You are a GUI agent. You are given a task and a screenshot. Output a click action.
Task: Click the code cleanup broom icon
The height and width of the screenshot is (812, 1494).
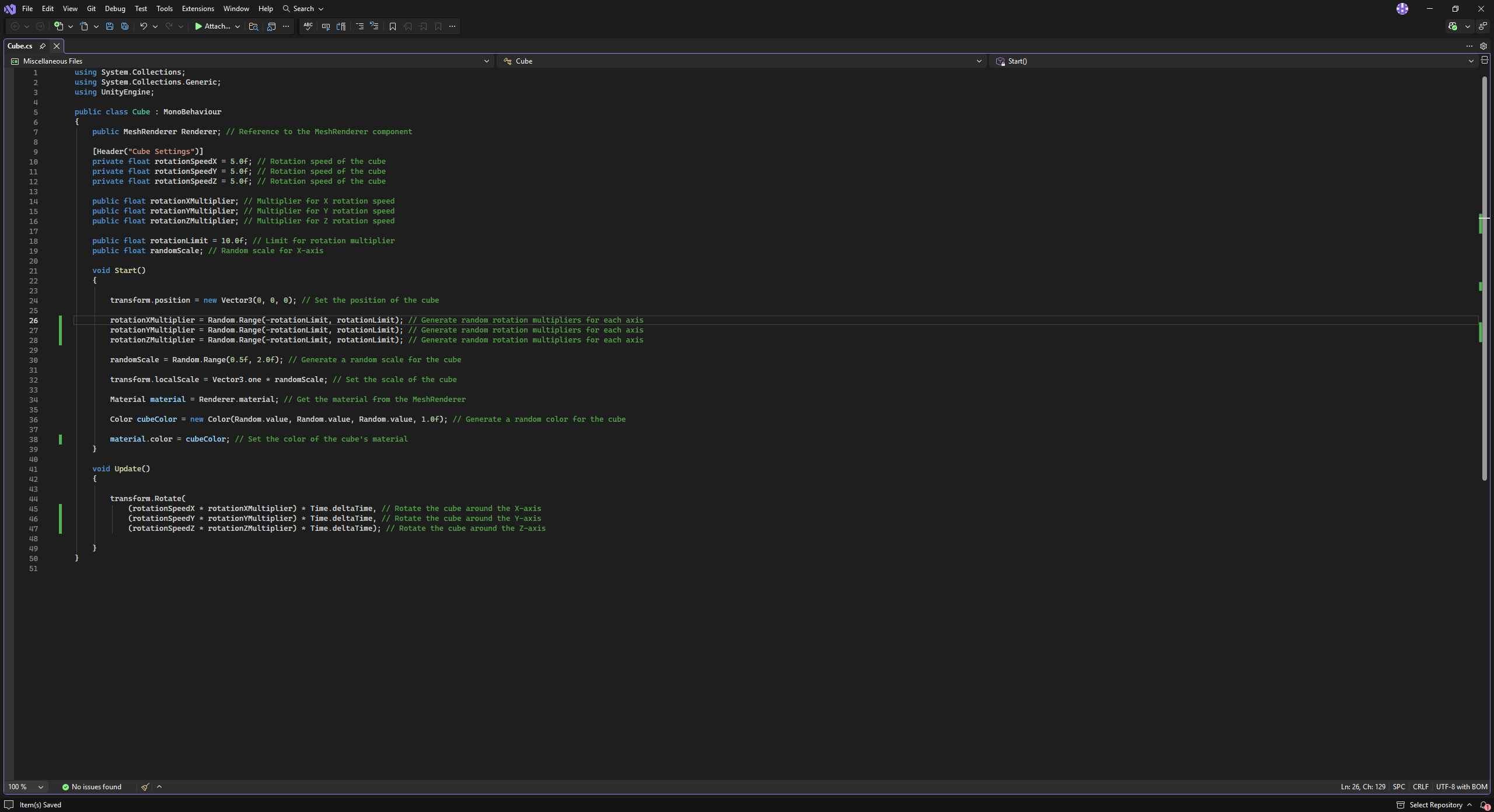tap(145, 787)
